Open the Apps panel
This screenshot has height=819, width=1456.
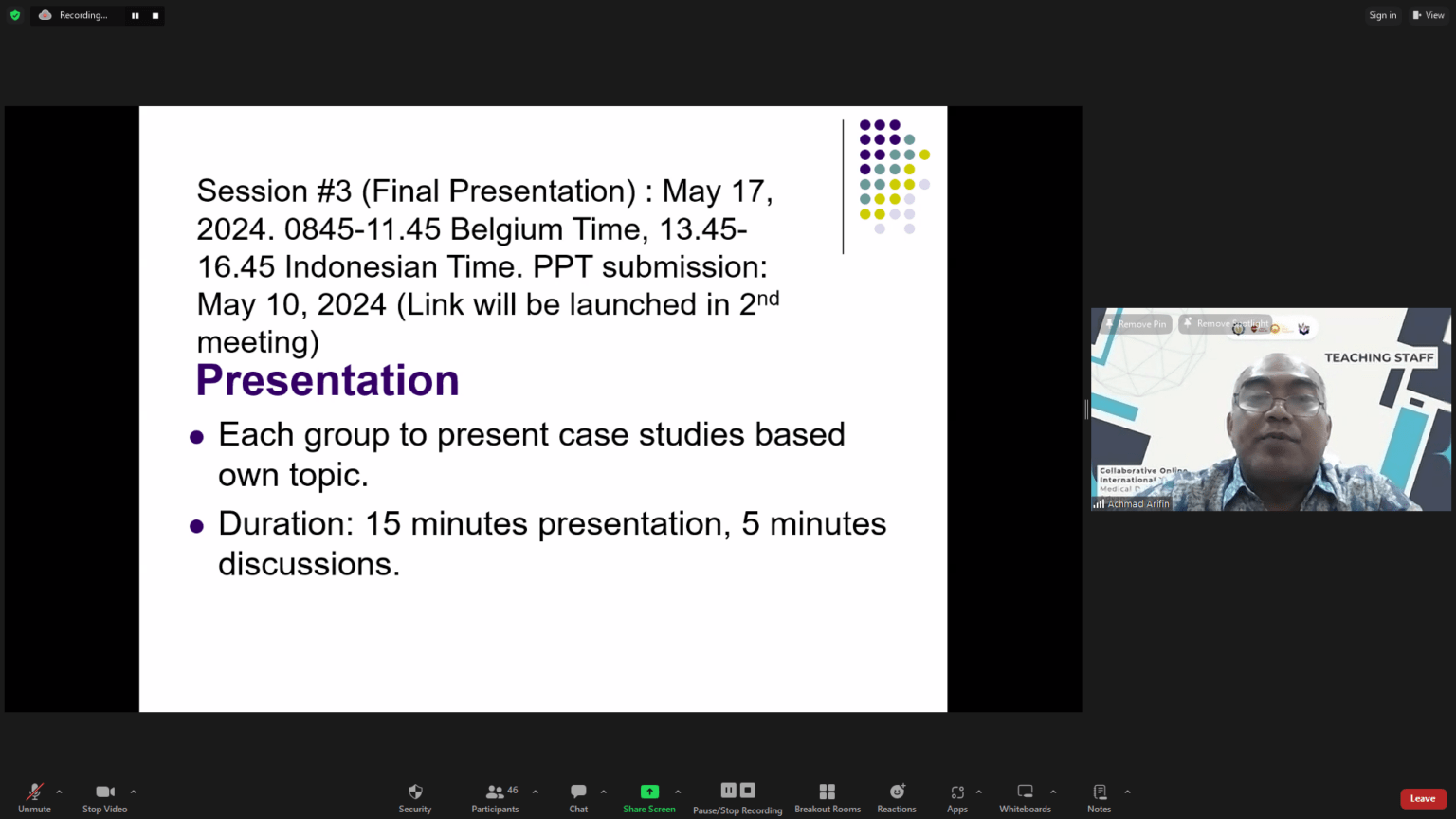pyautogui.click(x=956, y=797)
